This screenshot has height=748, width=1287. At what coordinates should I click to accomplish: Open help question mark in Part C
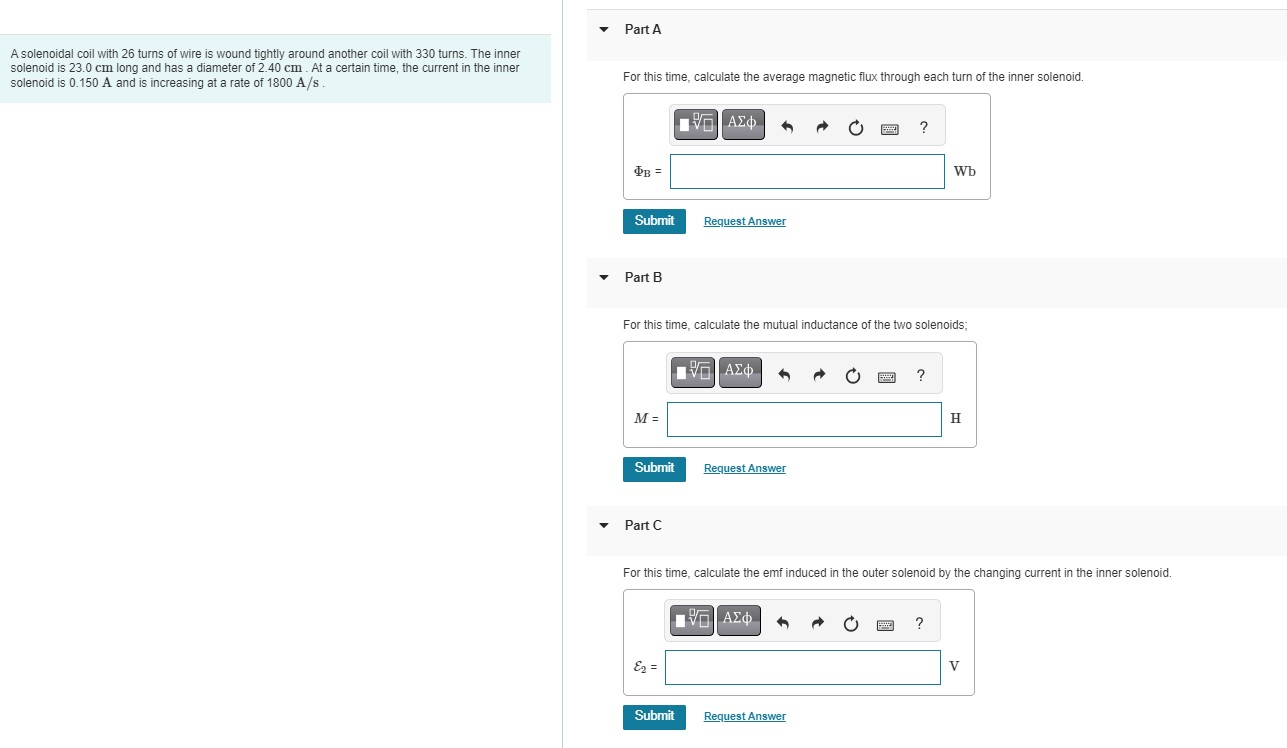[x=919, y=624]
